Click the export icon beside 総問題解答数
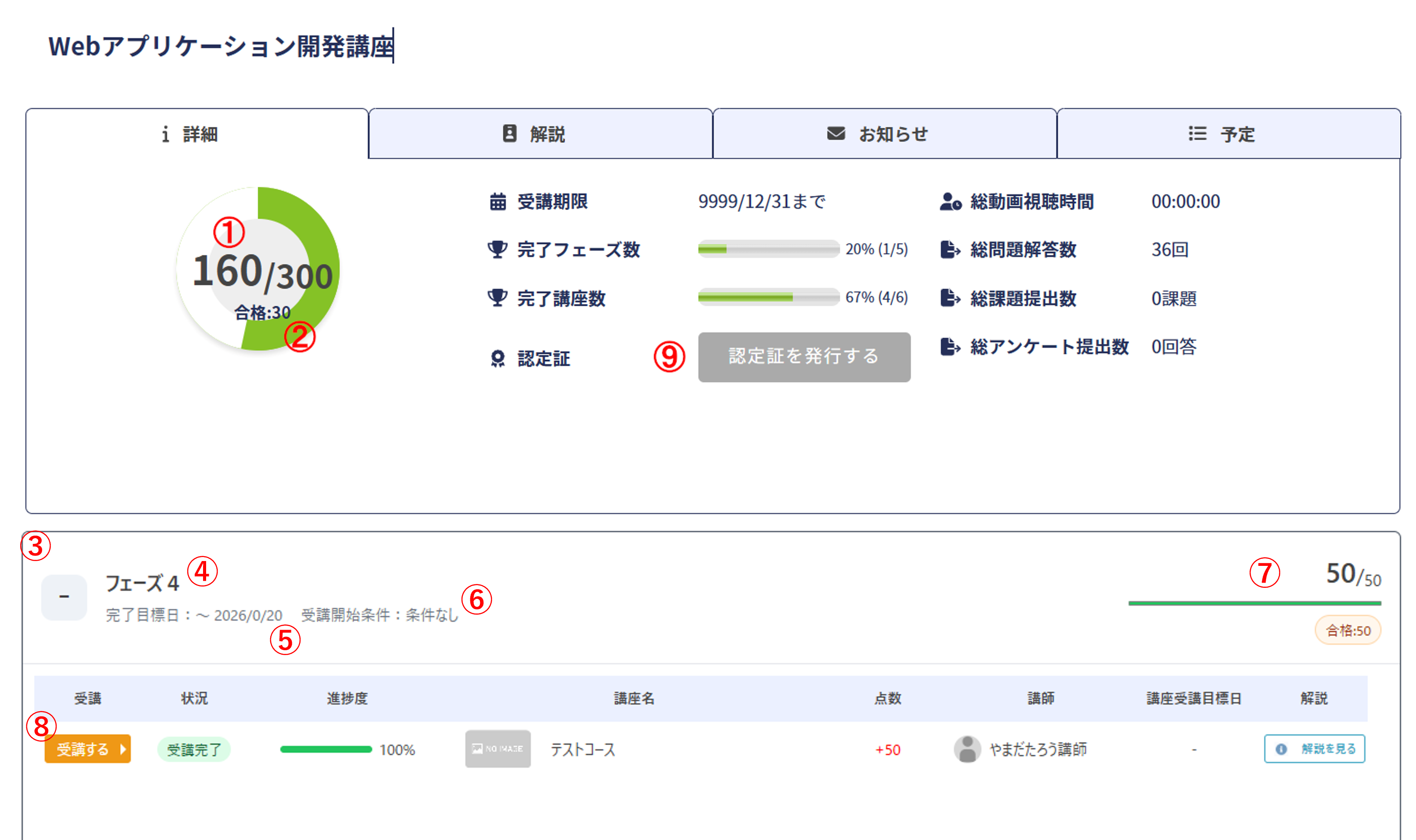This screenshot has height=840, width=1416. (x=950, y=250)
